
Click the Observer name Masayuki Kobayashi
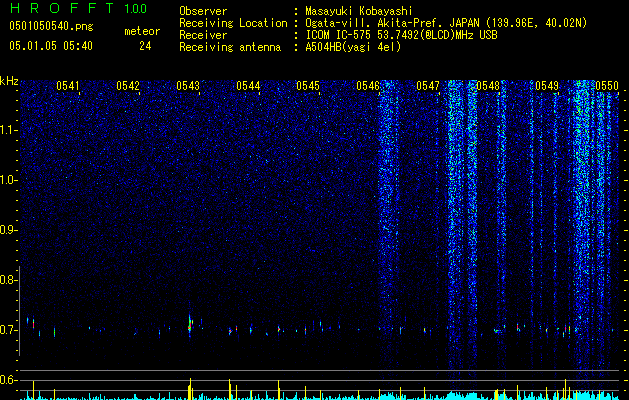coord(359,11)
